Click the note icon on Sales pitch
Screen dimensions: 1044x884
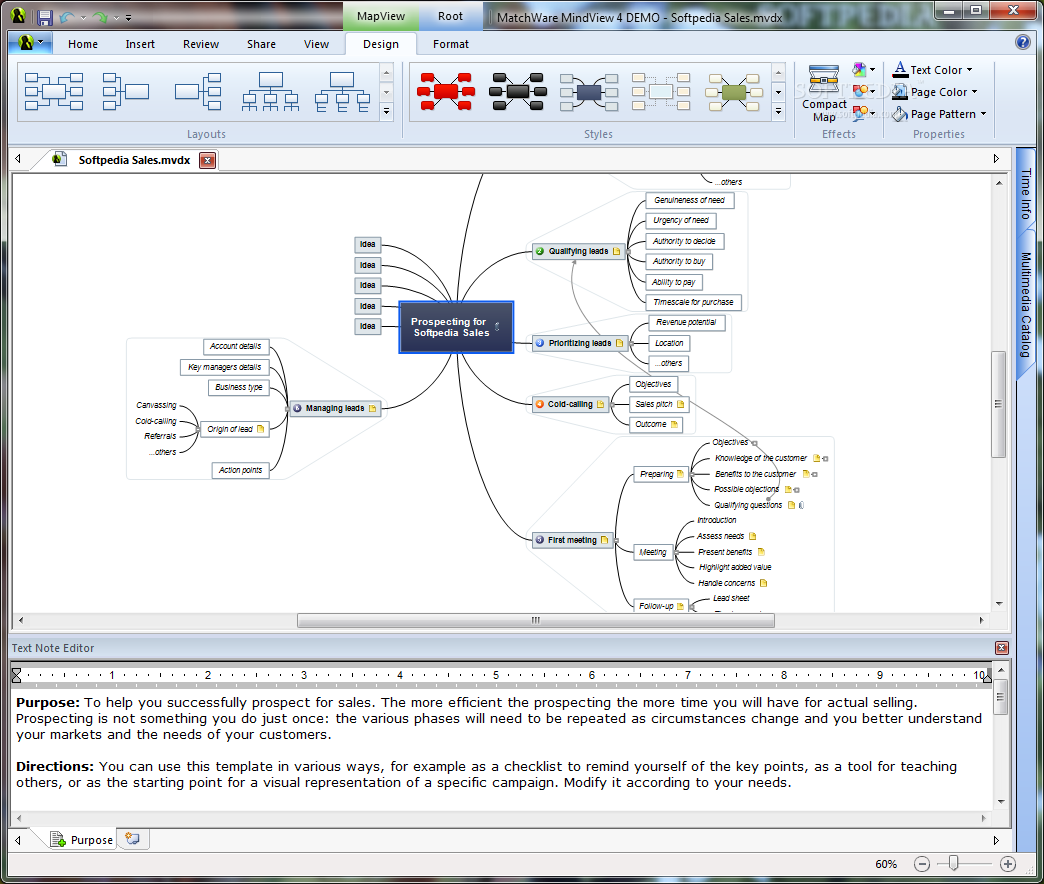680,404
